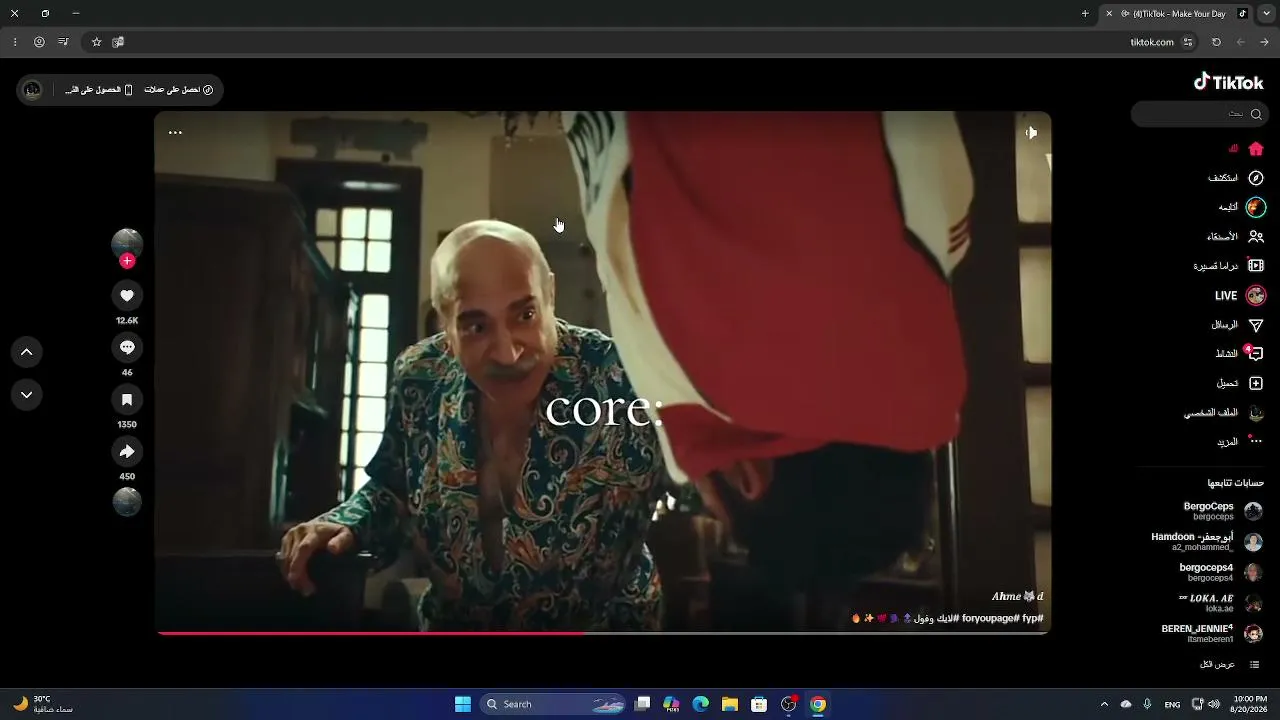Open the clock showing 10:00 PM

pos(1250,704)
